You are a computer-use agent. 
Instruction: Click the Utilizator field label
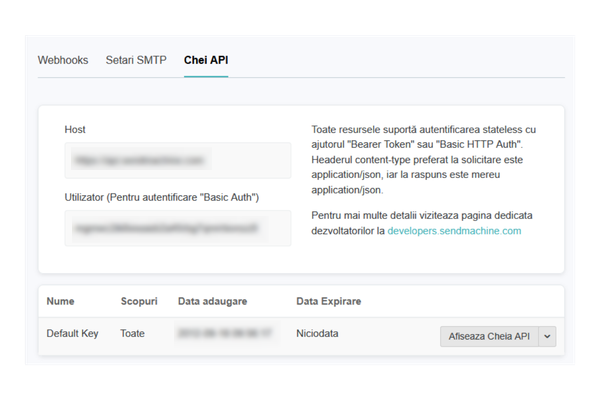162,197
